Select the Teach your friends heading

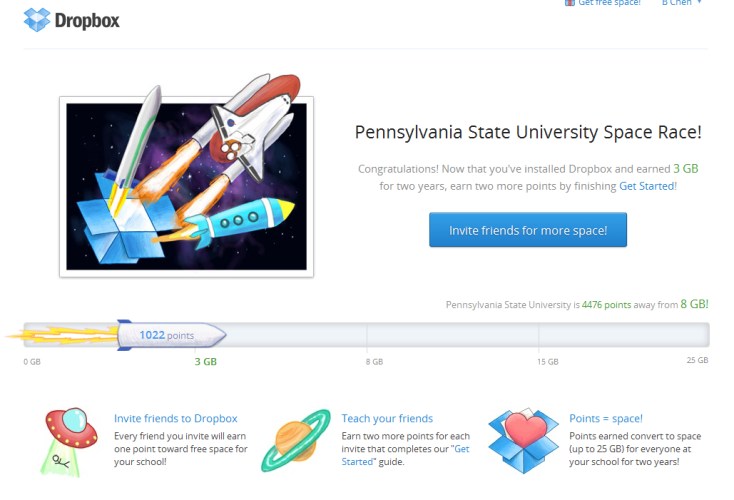pyautogui.click(x=387, y=419)
